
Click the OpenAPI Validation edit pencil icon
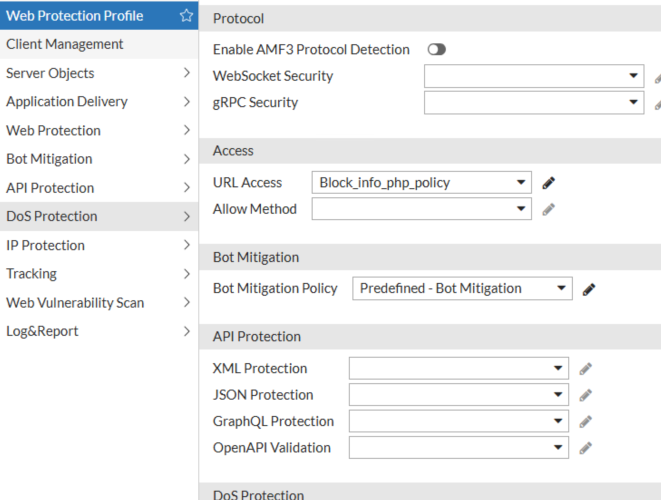coord(585,448)
